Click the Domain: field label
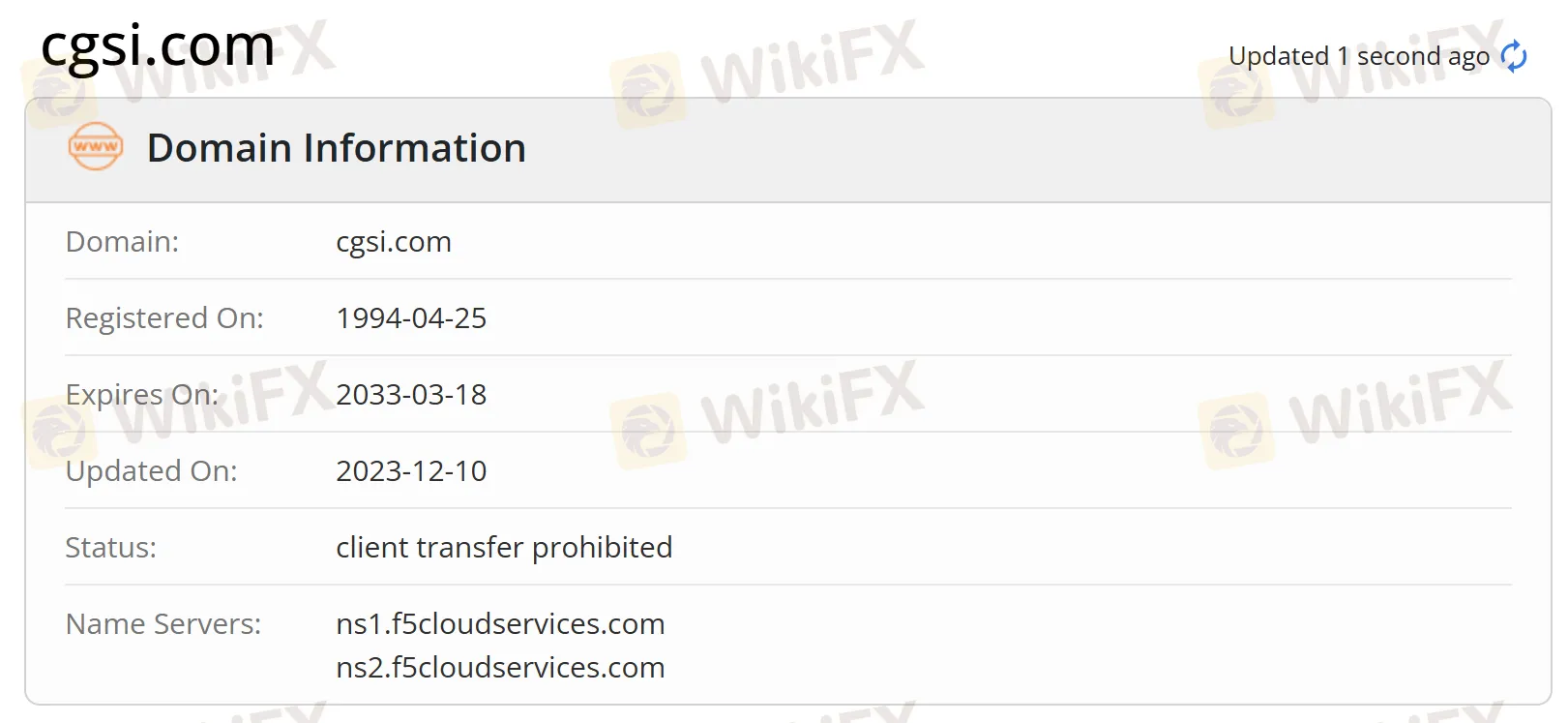 122,241
